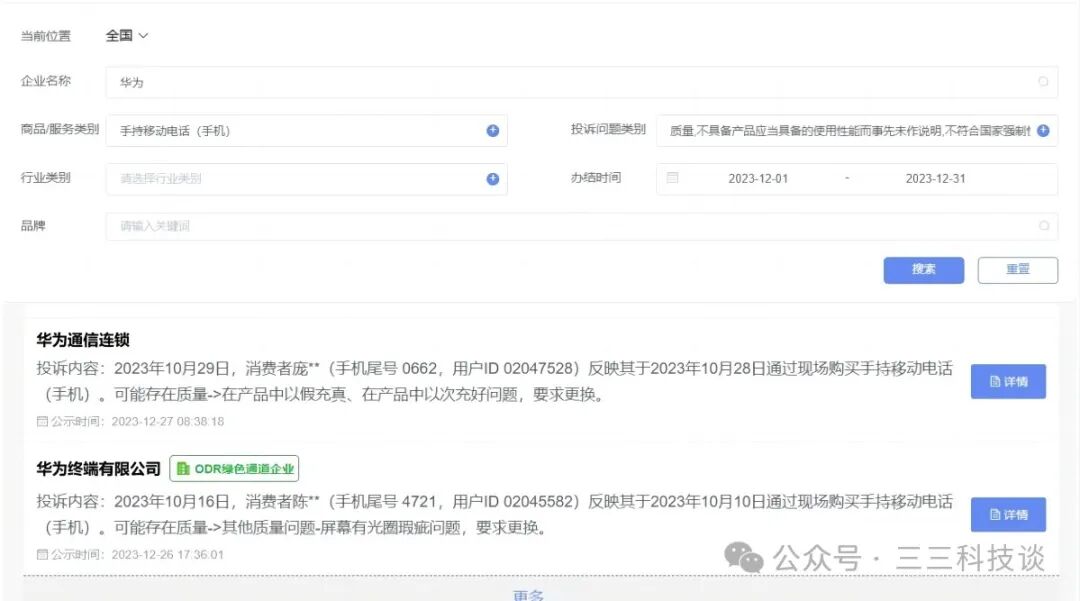Viewport: 1080px width, 601px height.
Task: Click the plus icon in 商品/服务类别 field
Action: coord(492,131)
